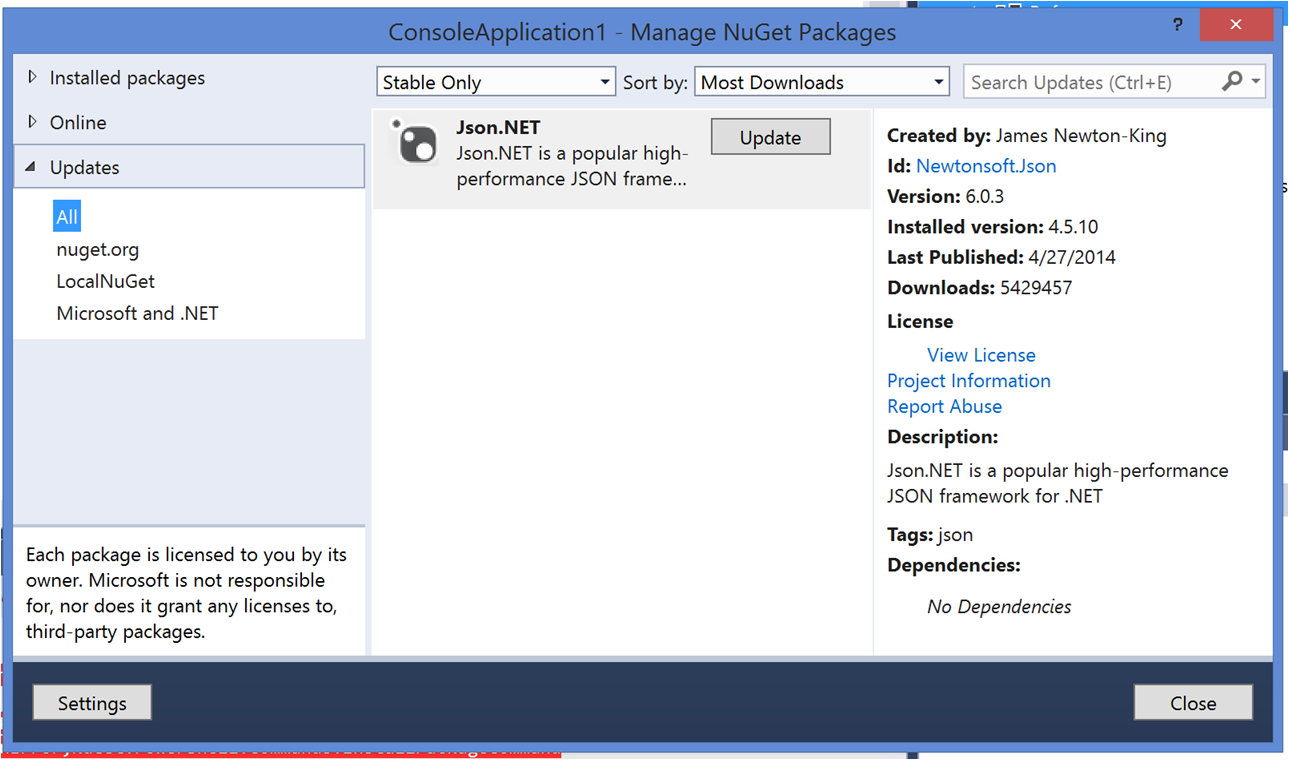Select the All updates source
The image size is (1289, 760).
(x=67, y=217)
